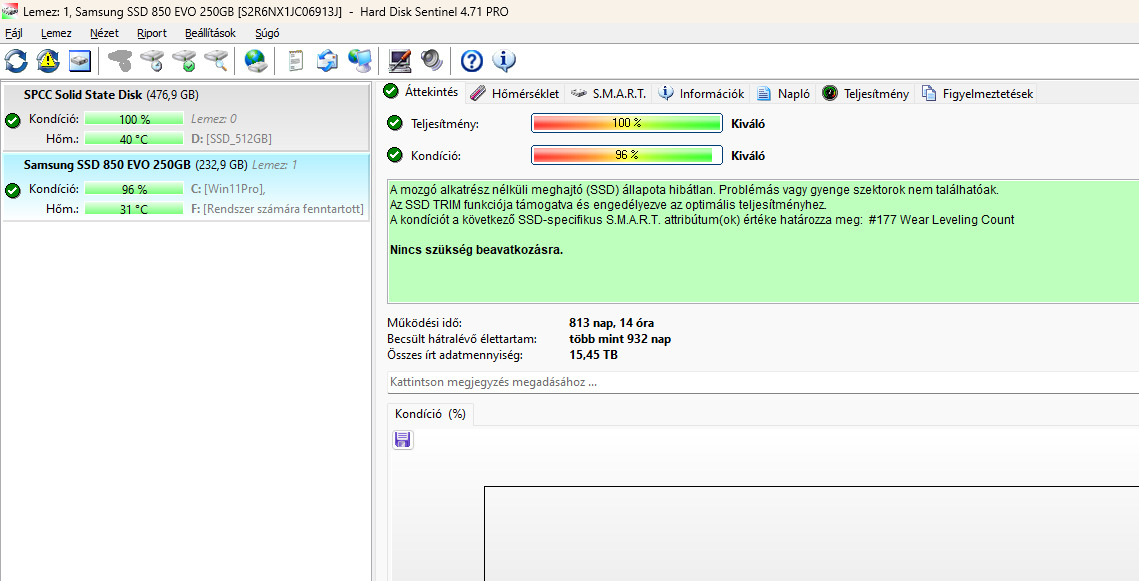The image size is (1139, 581).
Task: Click the blue refresh arrows toolbar icon
Action: [x=16, y=61]
